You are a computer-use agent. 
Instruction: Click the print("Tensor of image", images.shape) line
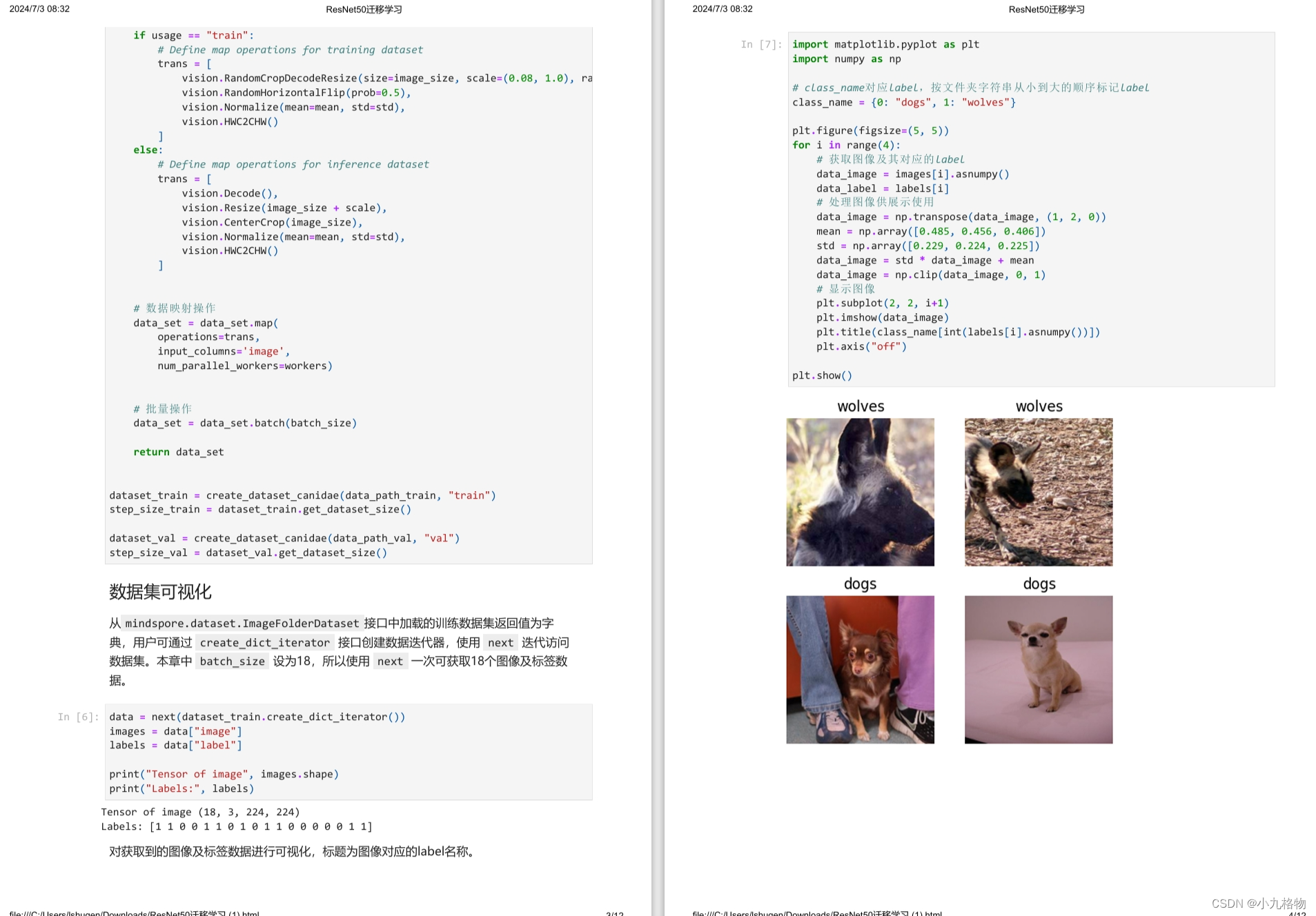coord(224,774)
